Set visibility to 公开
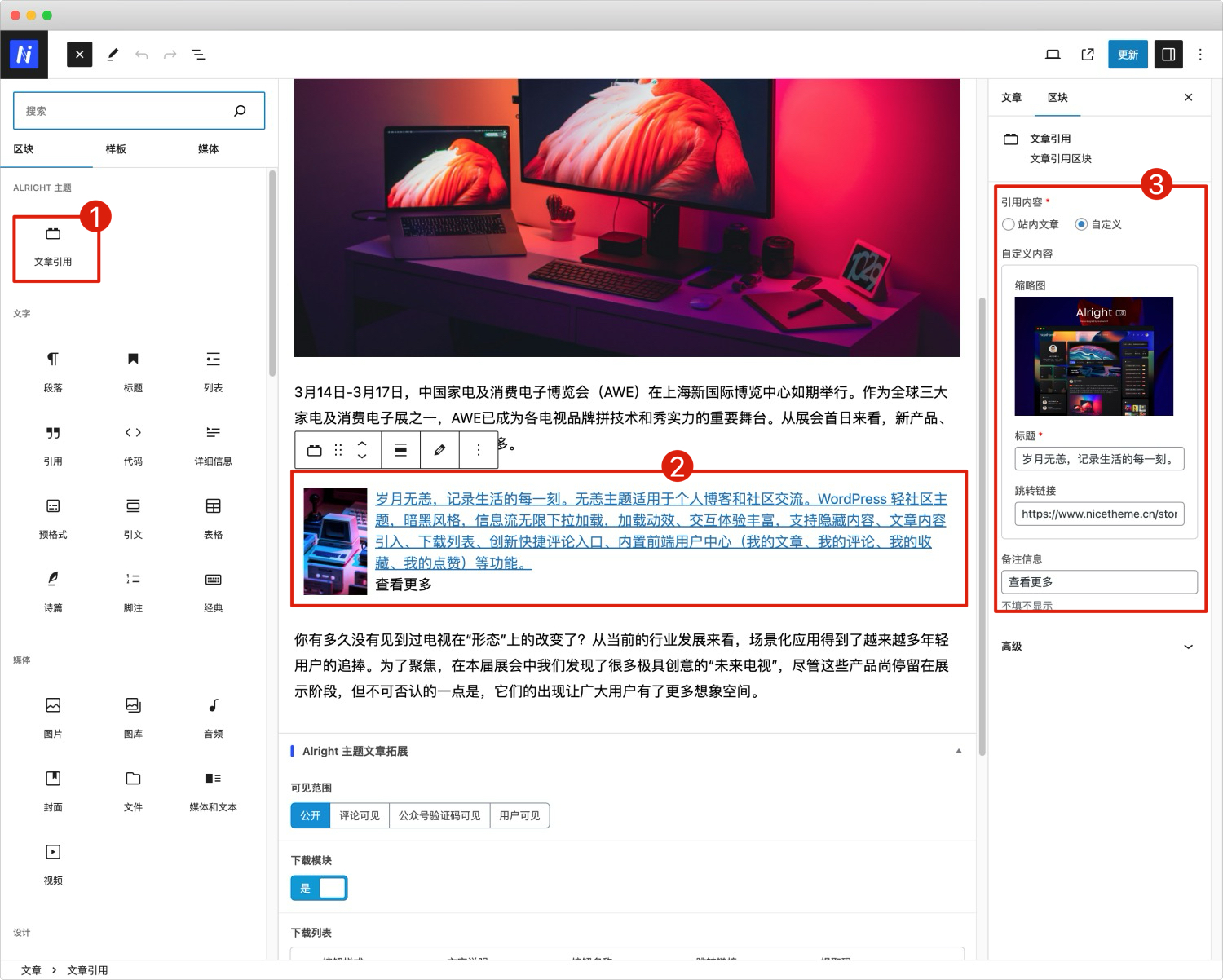Screen dimensions: 1223x980 point(311,815)
